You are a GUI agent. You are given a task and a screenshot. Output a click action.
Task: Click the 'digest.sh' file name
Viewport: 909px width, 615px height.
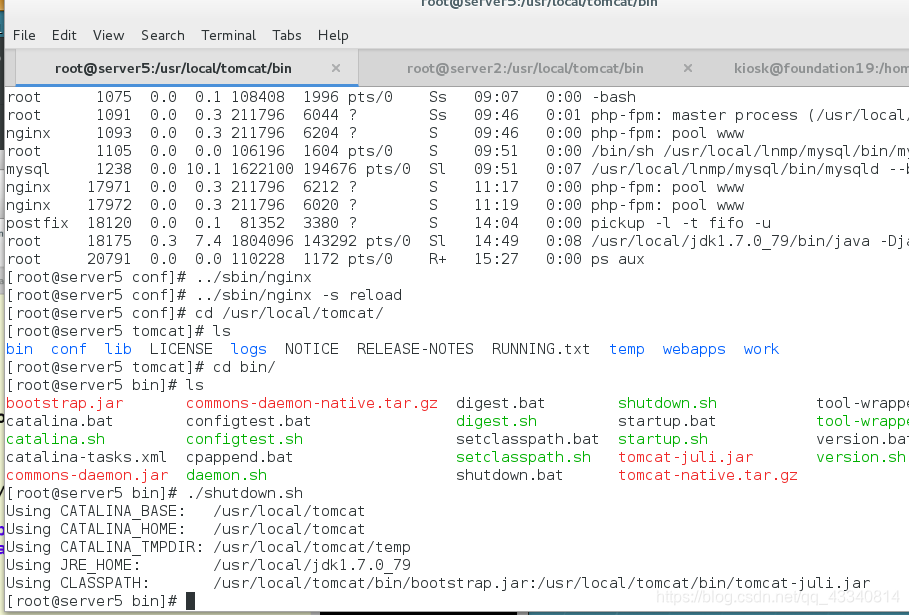pyautogui.click(x=496, y=421)
